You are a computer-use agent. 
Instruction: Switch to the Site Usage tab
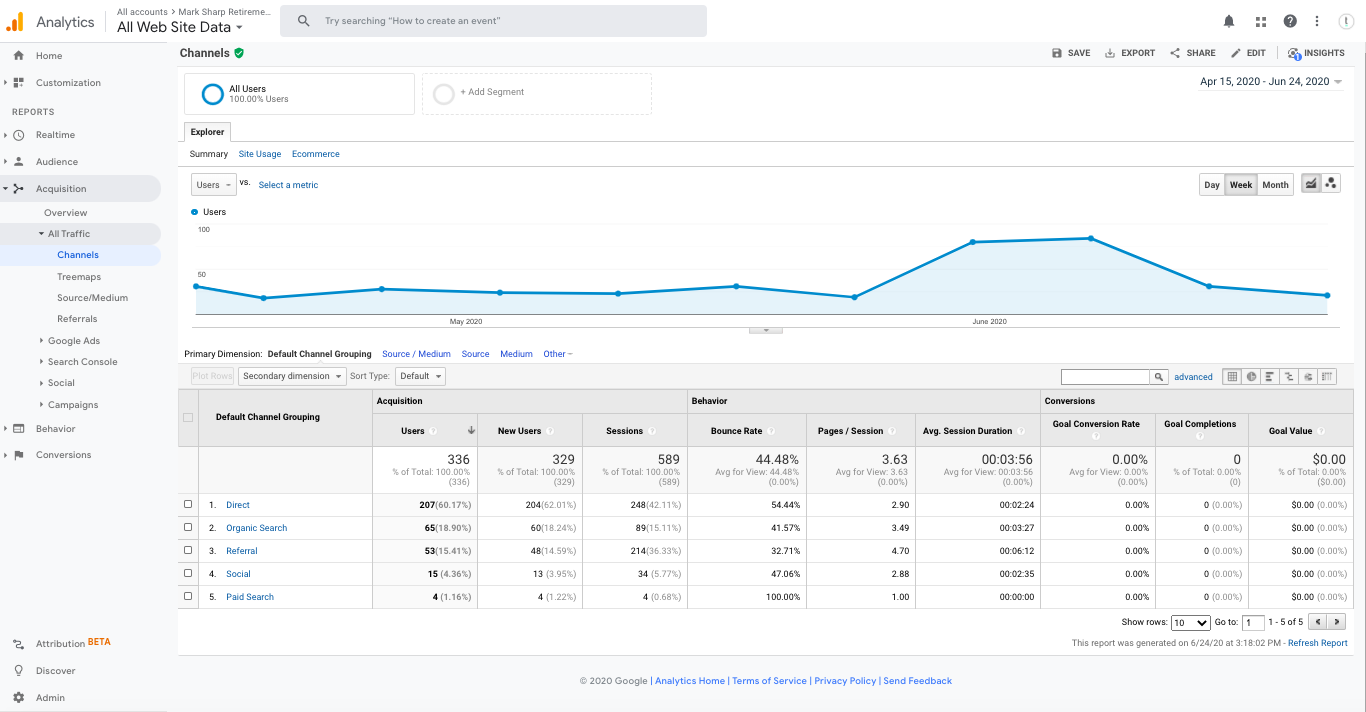259,154
